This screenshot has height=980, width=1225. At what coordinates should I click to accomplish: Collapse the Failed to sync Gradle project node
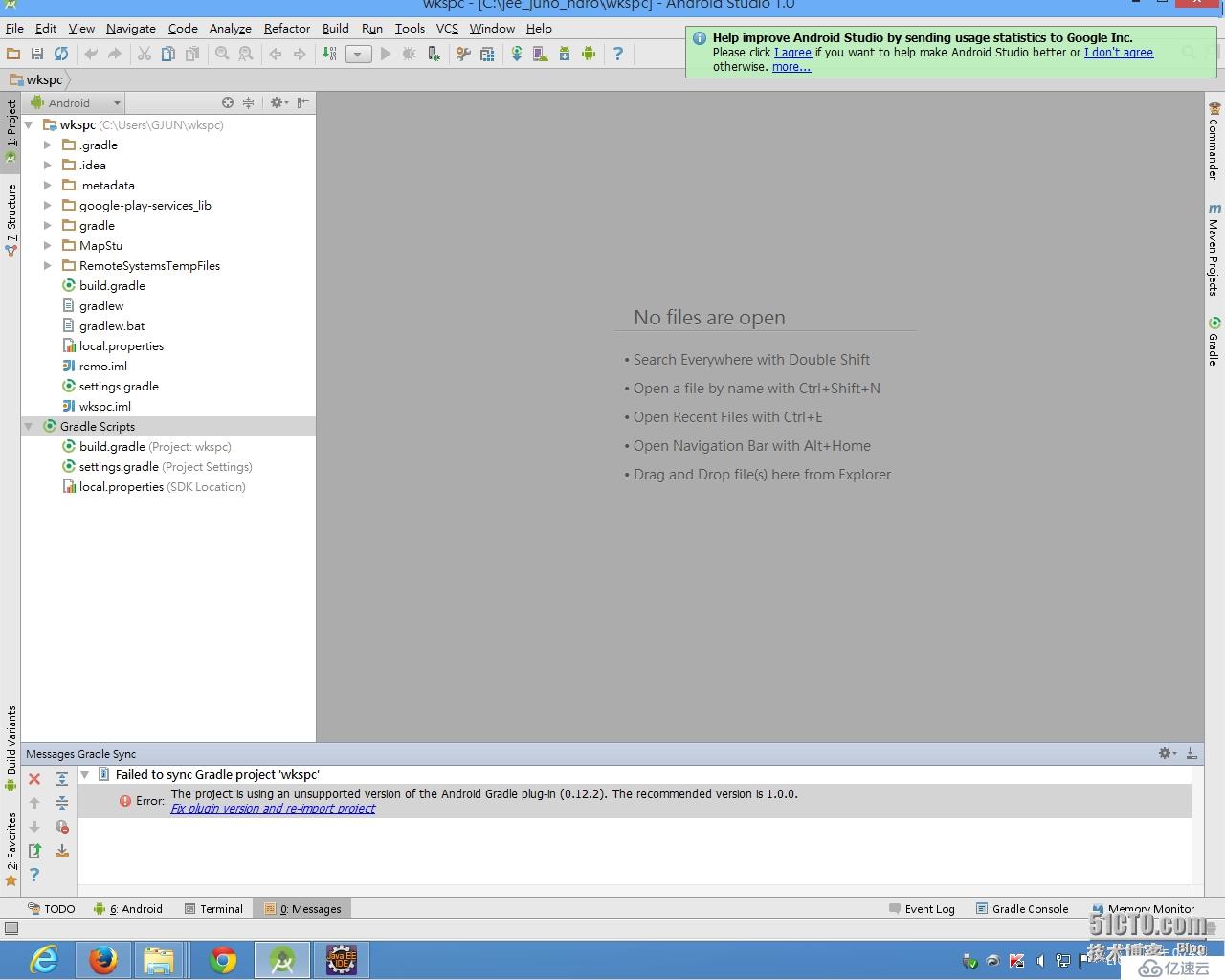point(85,775)
